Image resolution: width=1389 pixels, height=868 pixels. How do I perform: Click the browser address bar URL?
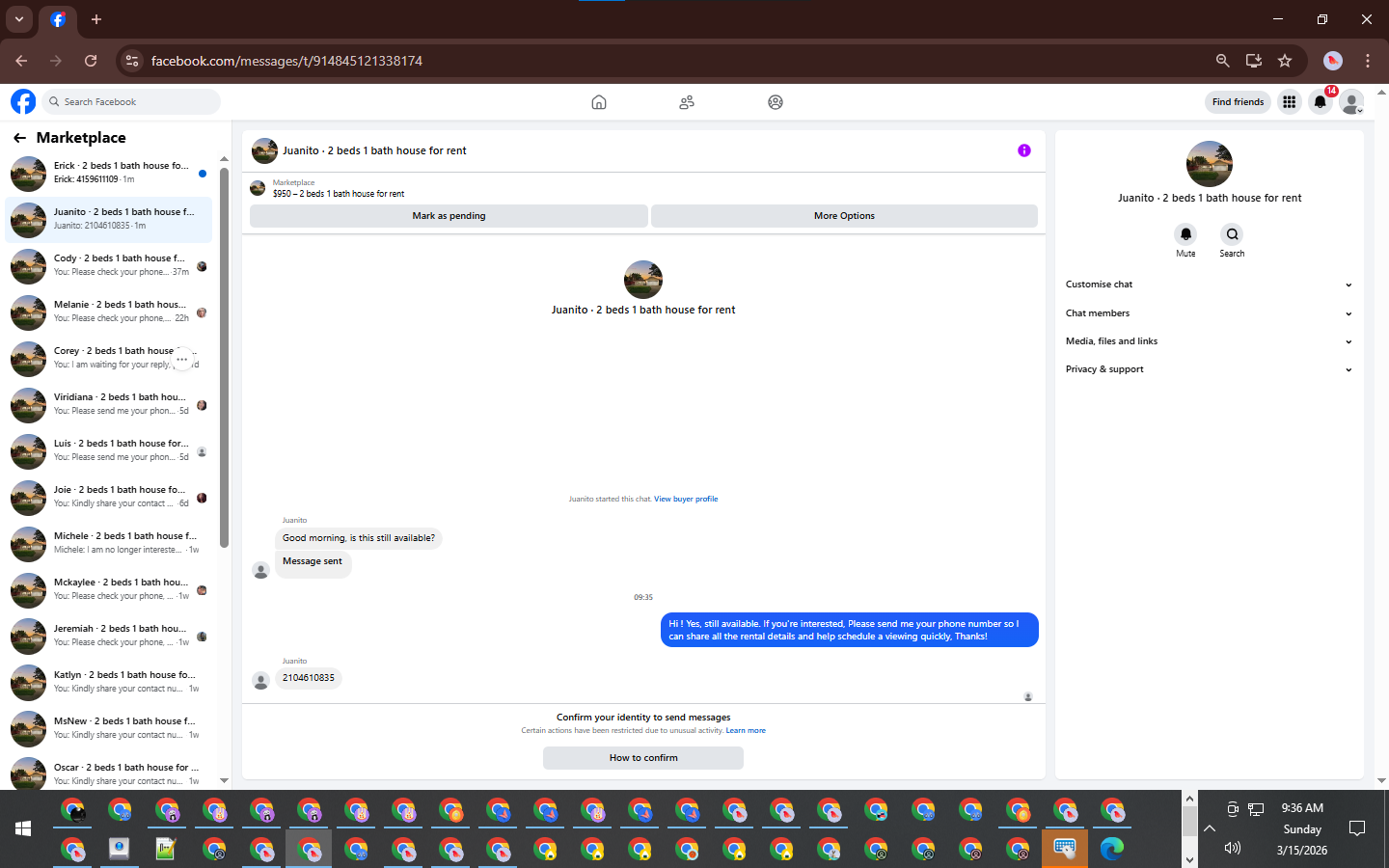pos(286,61)
